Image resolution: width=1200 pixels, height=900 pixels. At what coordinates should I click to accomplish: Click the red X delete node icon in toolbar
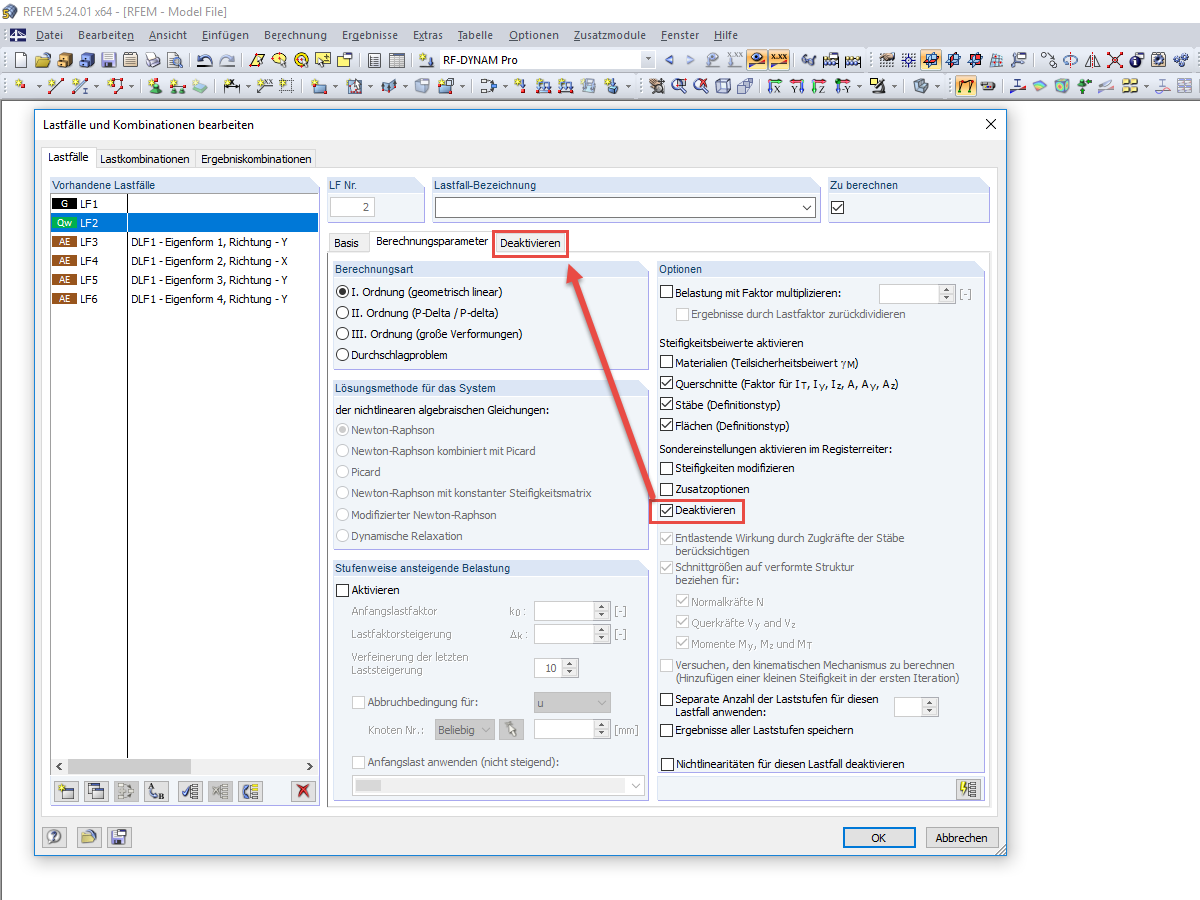(1115, 60)
